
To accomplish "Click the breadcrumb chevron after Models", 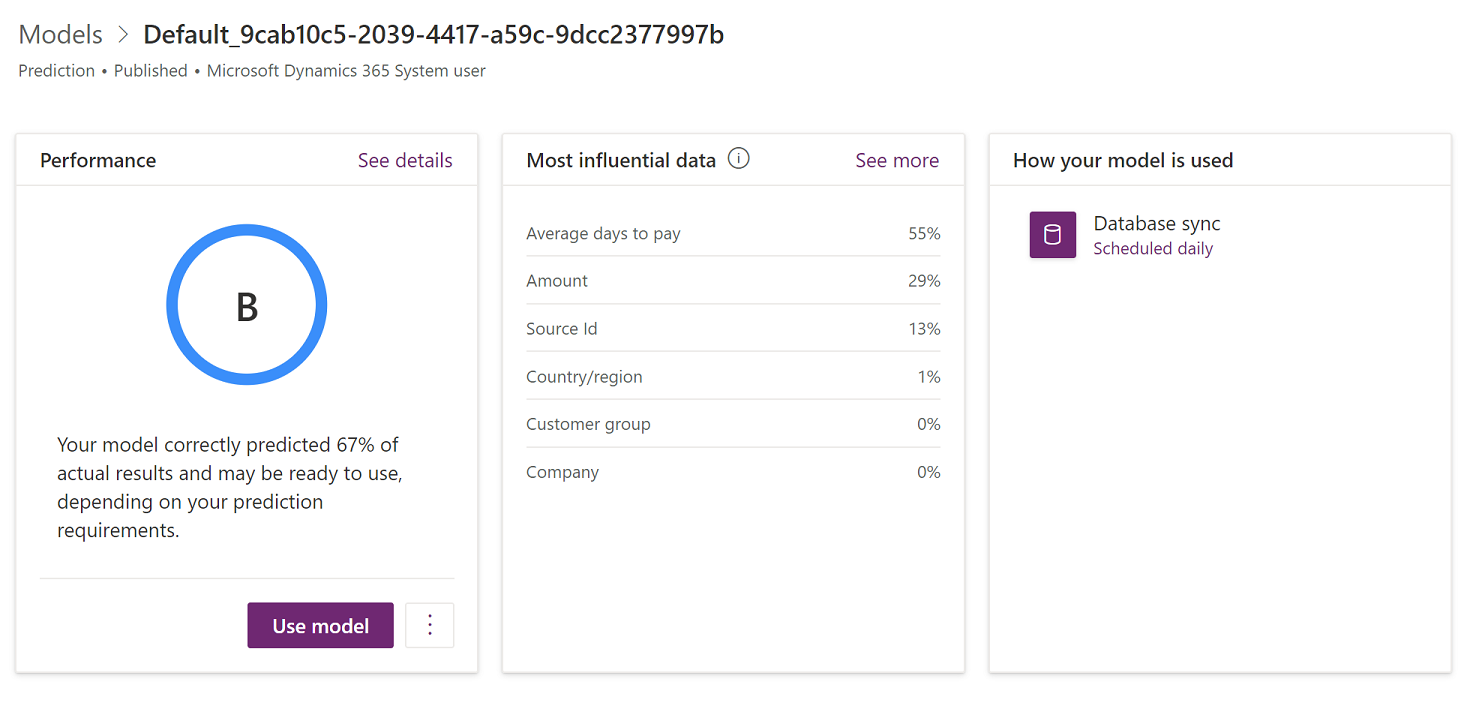I will coord(122,33).
